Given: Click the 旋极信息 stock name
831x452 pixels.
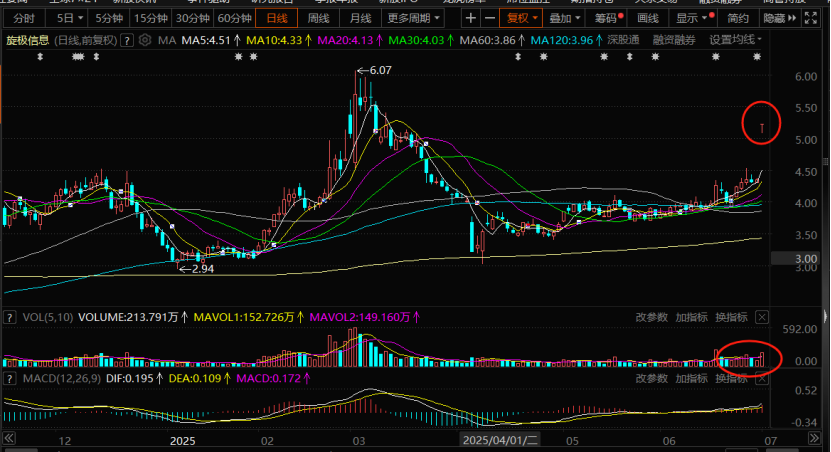Looking at the screenshot, I should coord(28,40).
